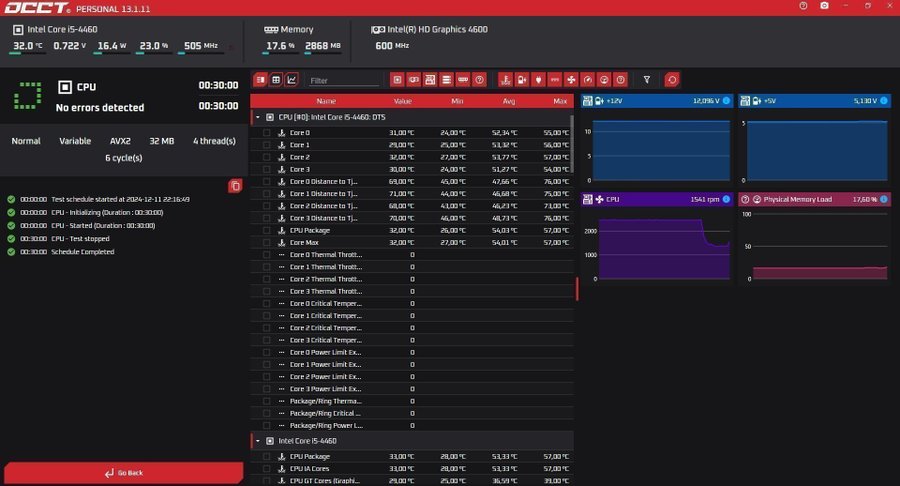
Task: Click the copy log icon
Action: [x=234, y=186]
